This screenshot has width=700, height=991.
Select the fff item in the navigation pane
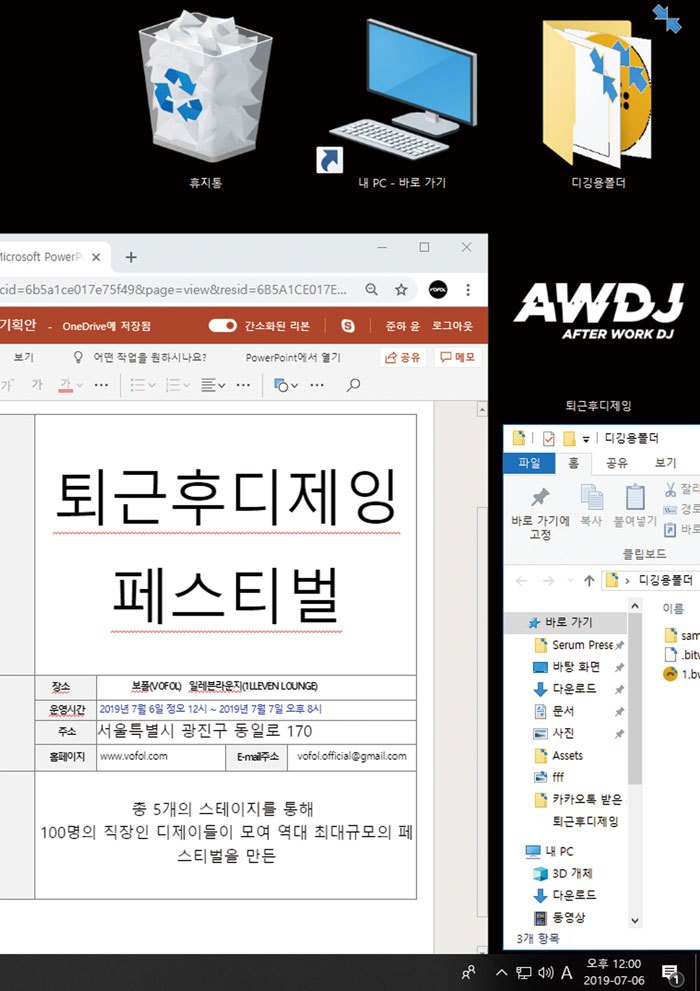click(550, 777)
